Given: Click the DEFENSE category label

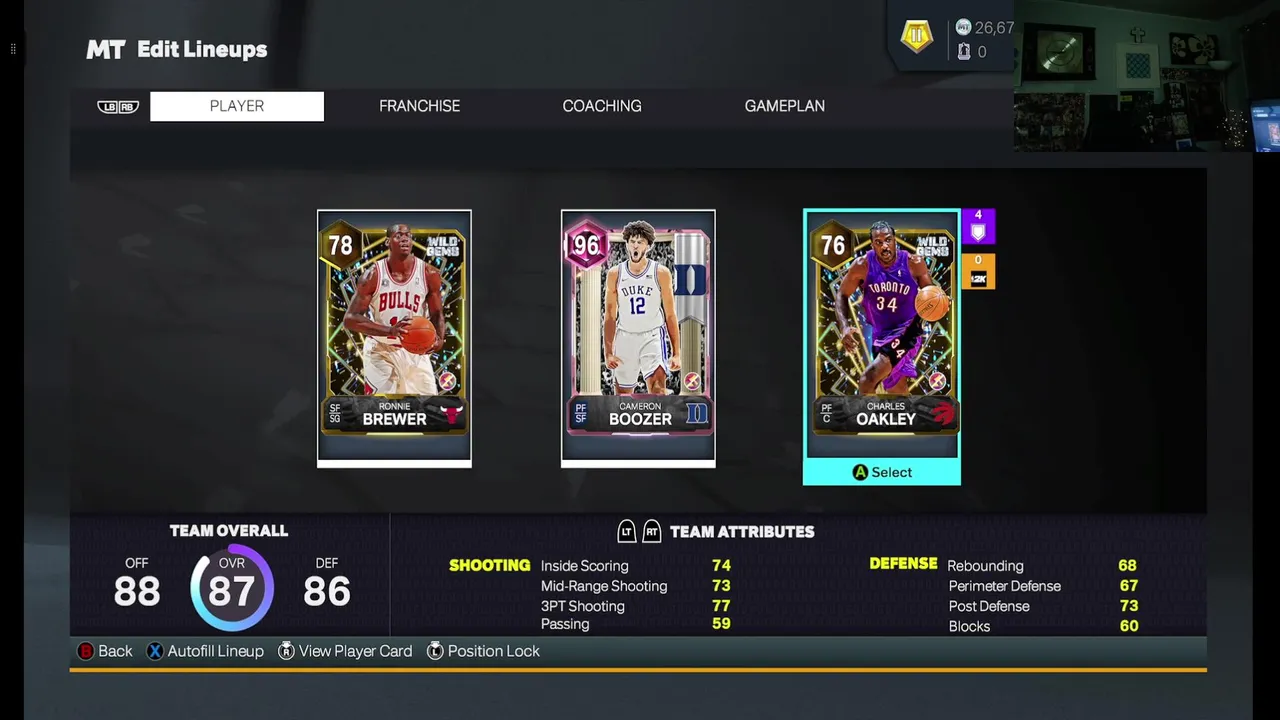Looking at the screenshot, I should 903,564.
